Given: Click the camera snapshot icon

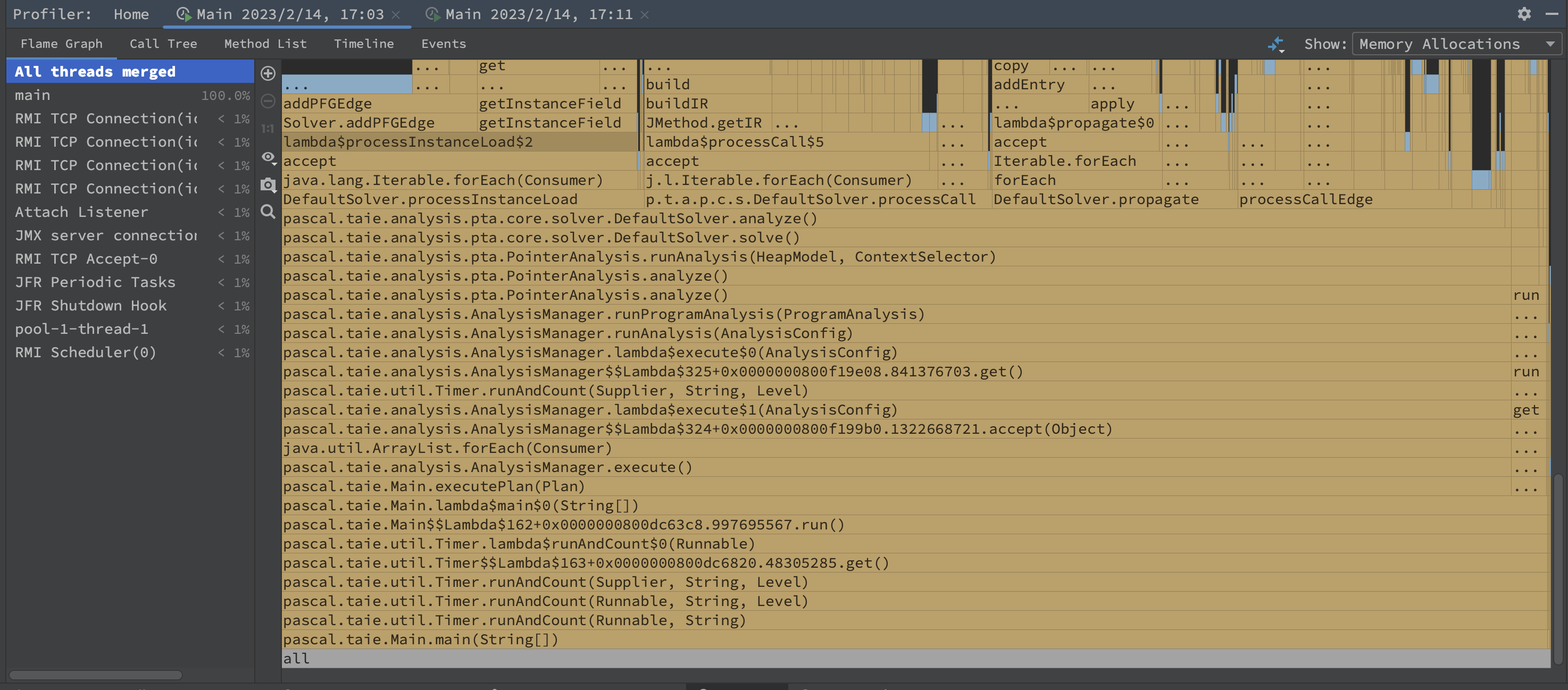Looking at the screenshot, I should (267, 186).
